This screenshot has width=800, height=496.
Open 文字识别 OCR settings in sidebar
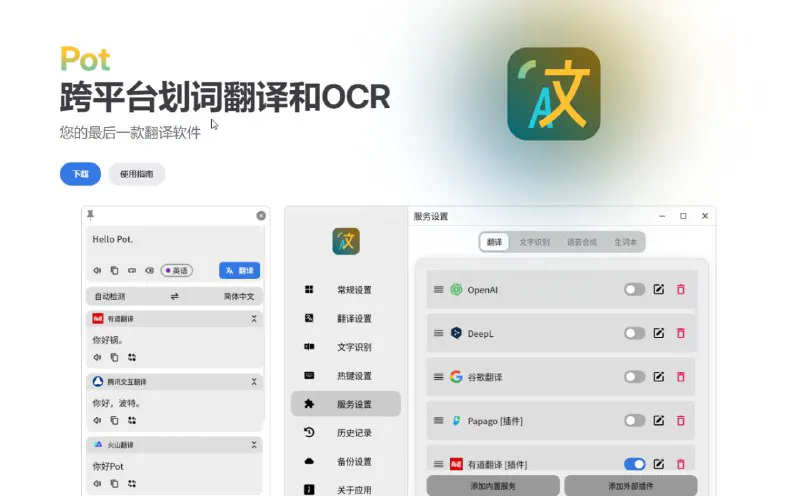tap(346, 347)
